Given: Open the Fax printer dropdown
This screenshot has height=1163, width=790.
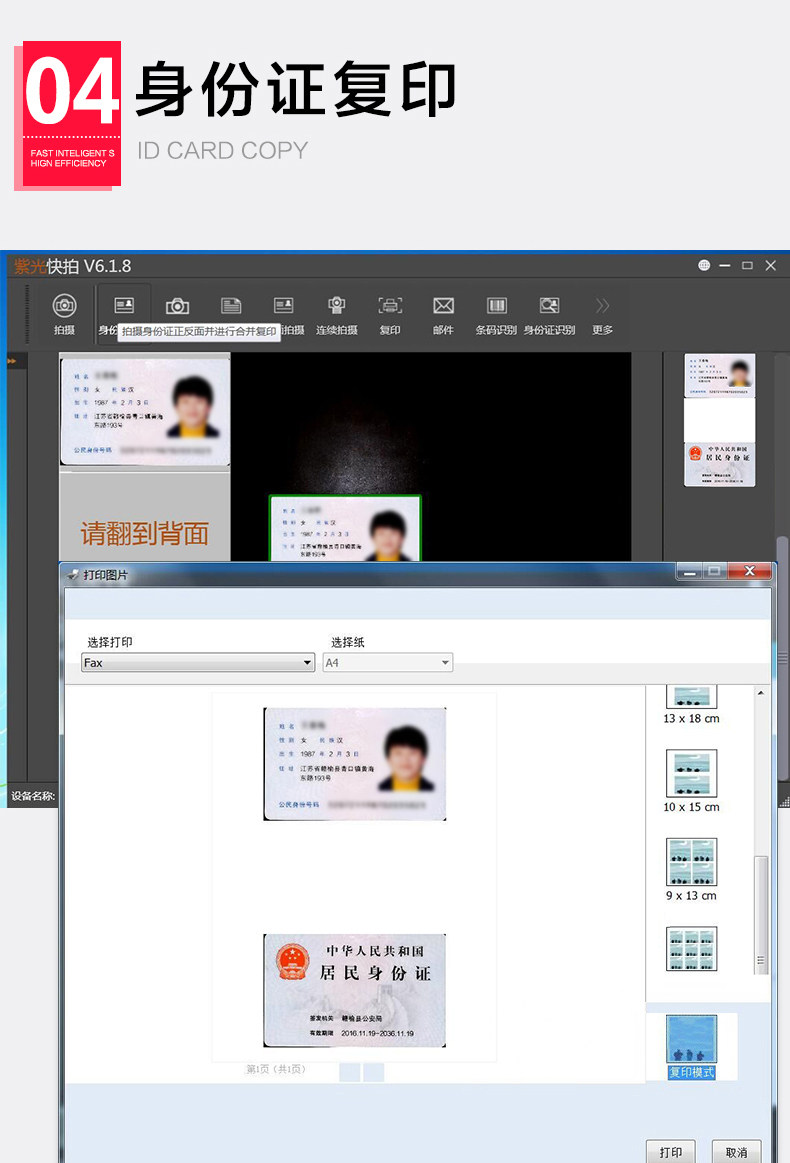Looking at the screenshot, I should pyautogui.click(x=198, y=663).
